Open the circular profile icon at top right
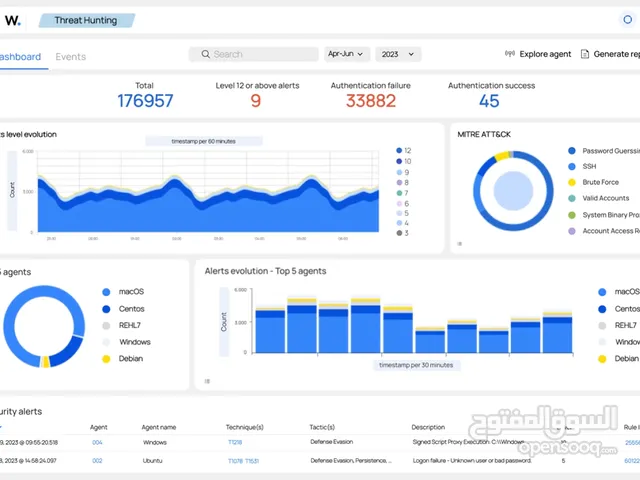The image size is (640, 480). [627, 20]
